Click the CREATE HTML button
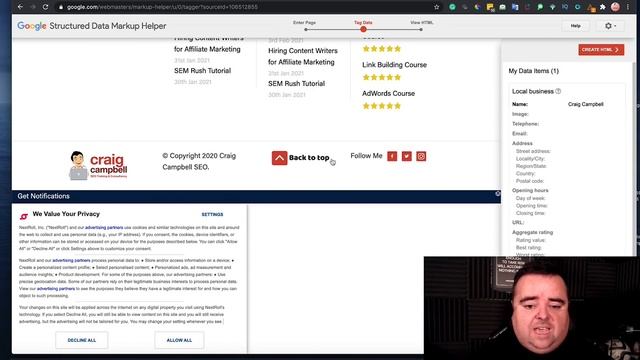 tap(601, 49)
